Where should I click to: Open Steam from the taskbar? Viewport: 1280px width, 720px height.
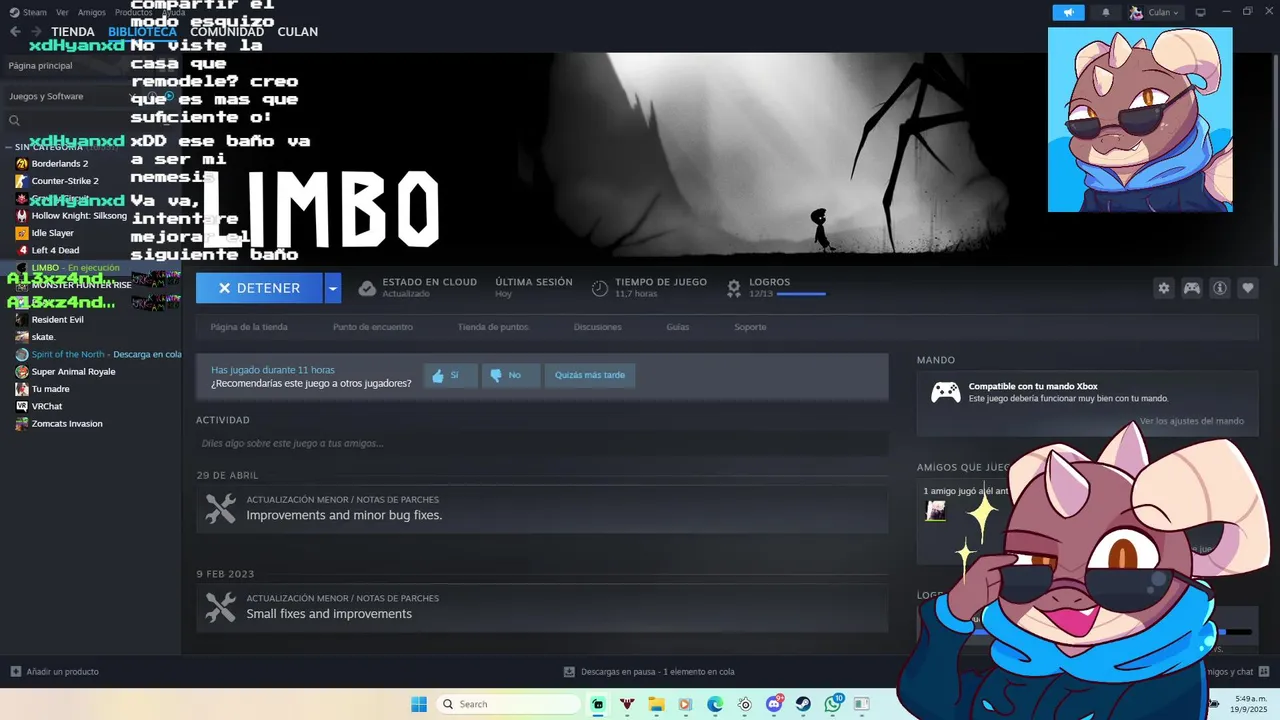[x=803, y=704]
